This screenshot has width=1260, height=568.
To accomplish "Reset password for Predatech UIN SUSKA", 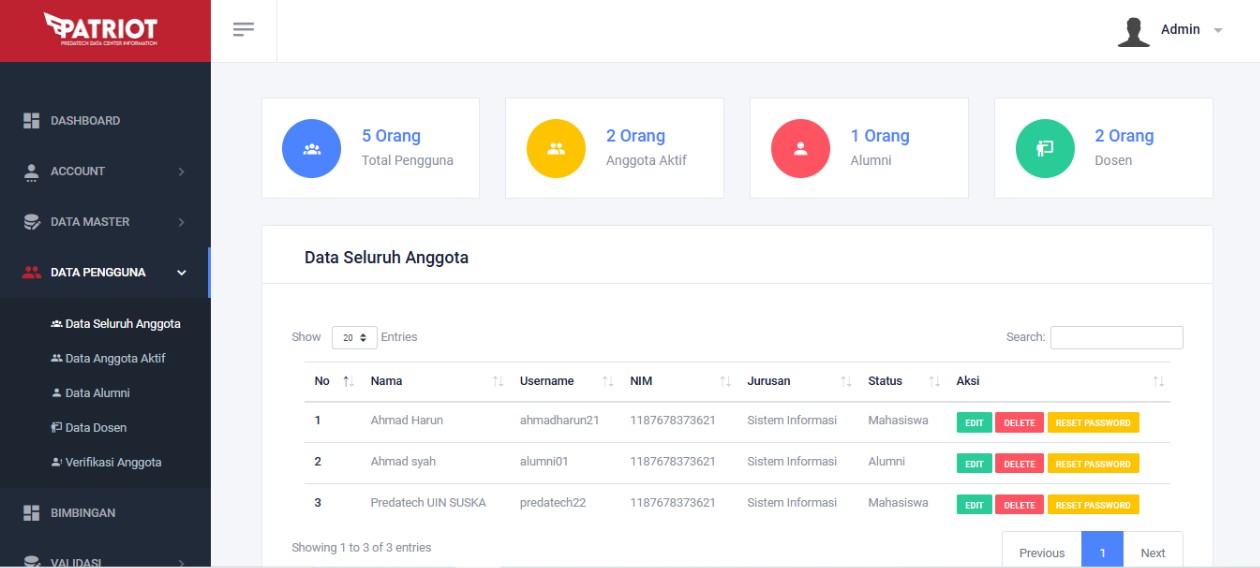I will coord(1092,505).
